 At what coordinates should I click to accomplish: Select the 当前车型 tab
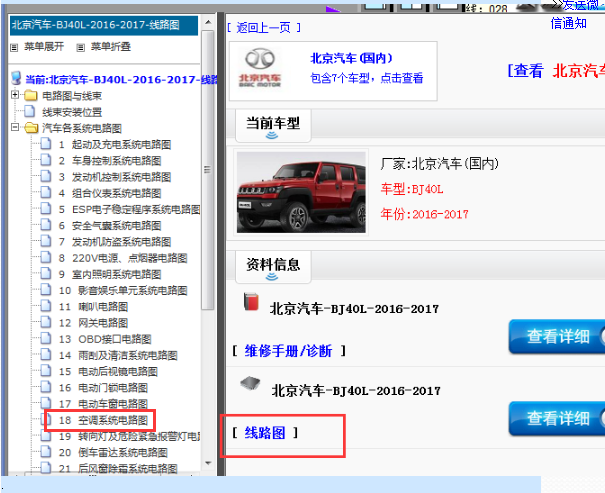point(273,126)
